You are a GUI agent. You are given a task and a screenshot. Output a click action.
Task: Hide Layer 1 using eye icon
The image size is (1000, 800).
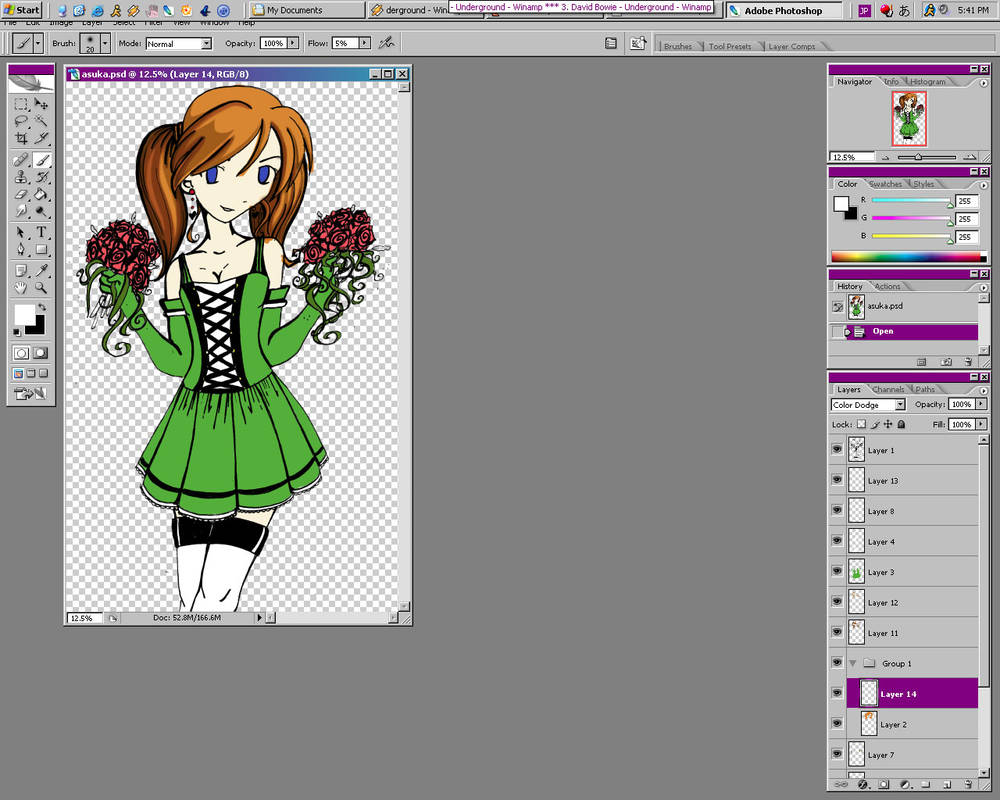coord(837,449)
